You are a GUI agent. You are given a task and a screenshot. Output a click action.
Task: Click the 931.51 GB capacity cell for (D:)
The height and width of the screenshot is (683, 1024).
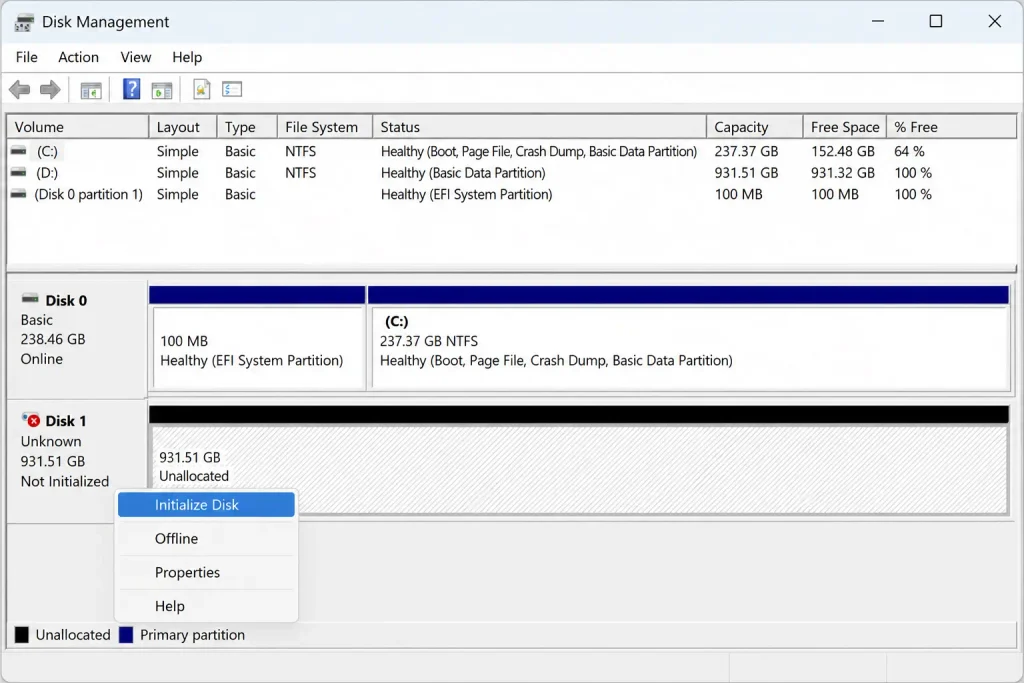point(746,172)
